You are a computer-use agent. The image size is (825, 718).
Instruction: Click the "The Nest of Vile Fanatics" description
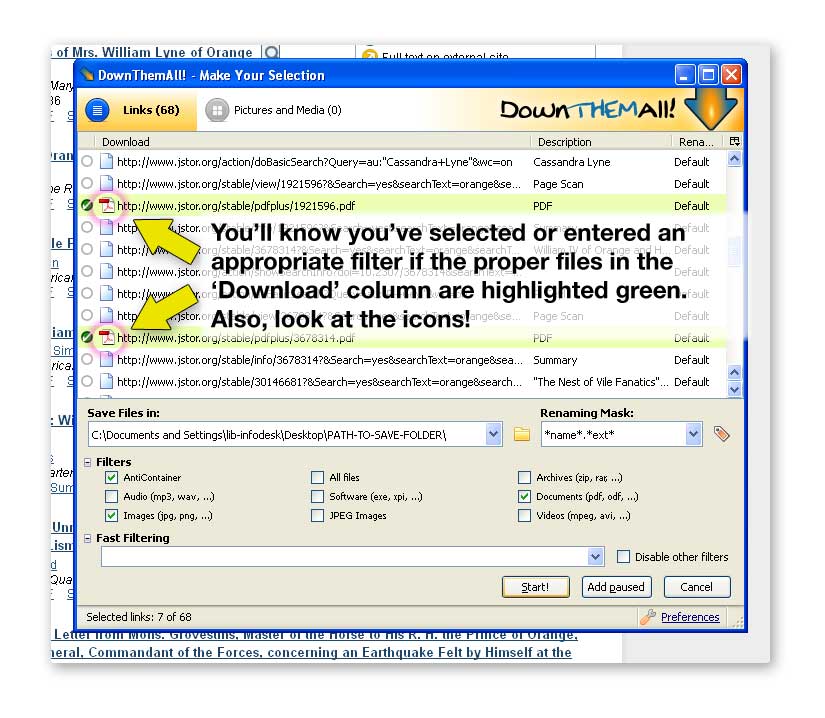pos(601,382)
